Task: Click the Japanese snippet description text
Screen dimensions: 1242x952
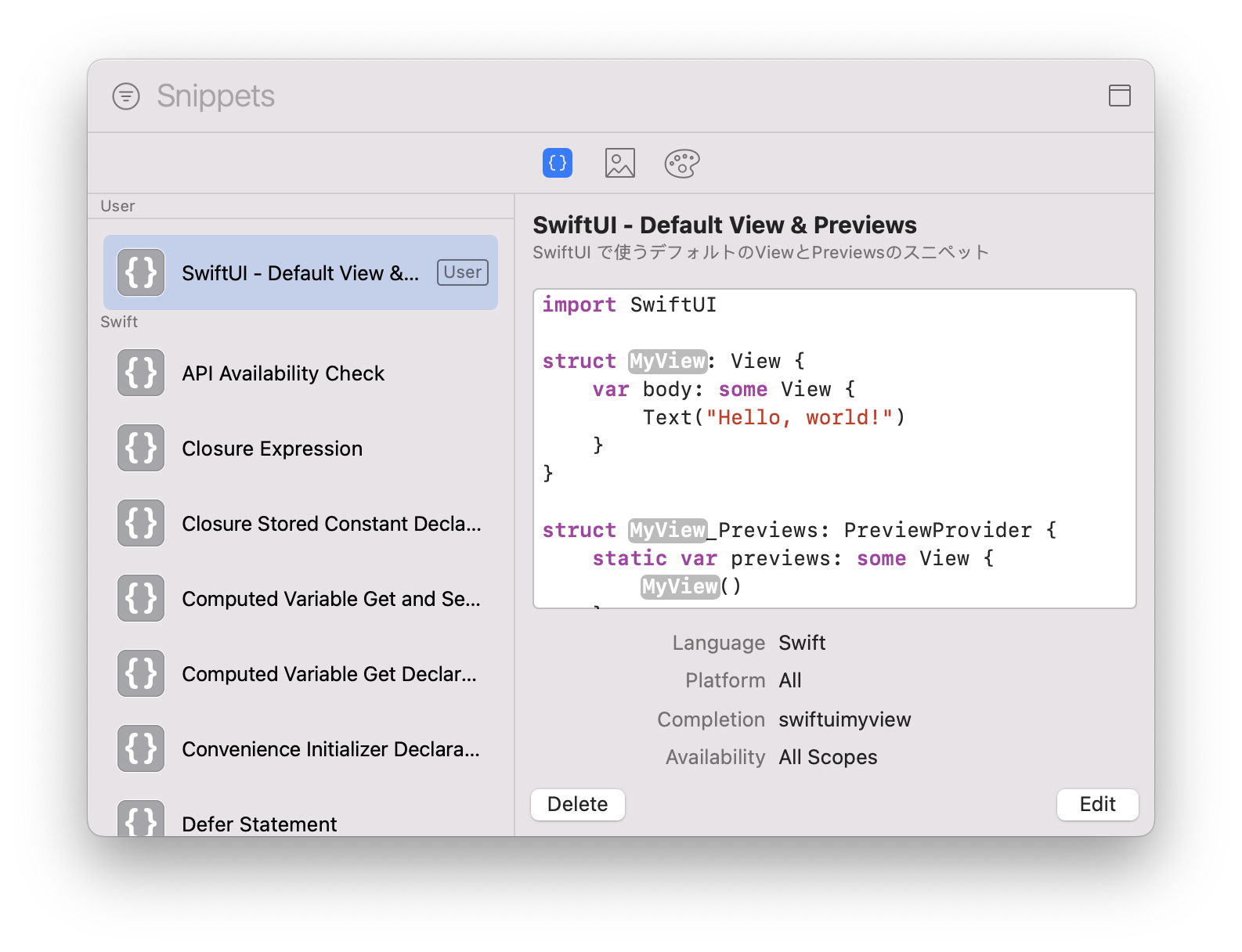Action: point(760,253)
